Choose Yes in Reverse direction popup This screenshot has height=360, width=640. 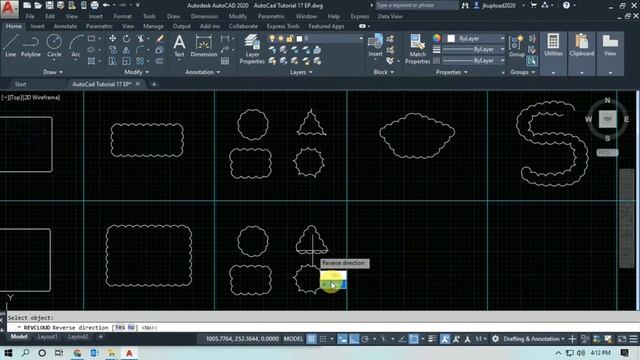tap(333, 276)
